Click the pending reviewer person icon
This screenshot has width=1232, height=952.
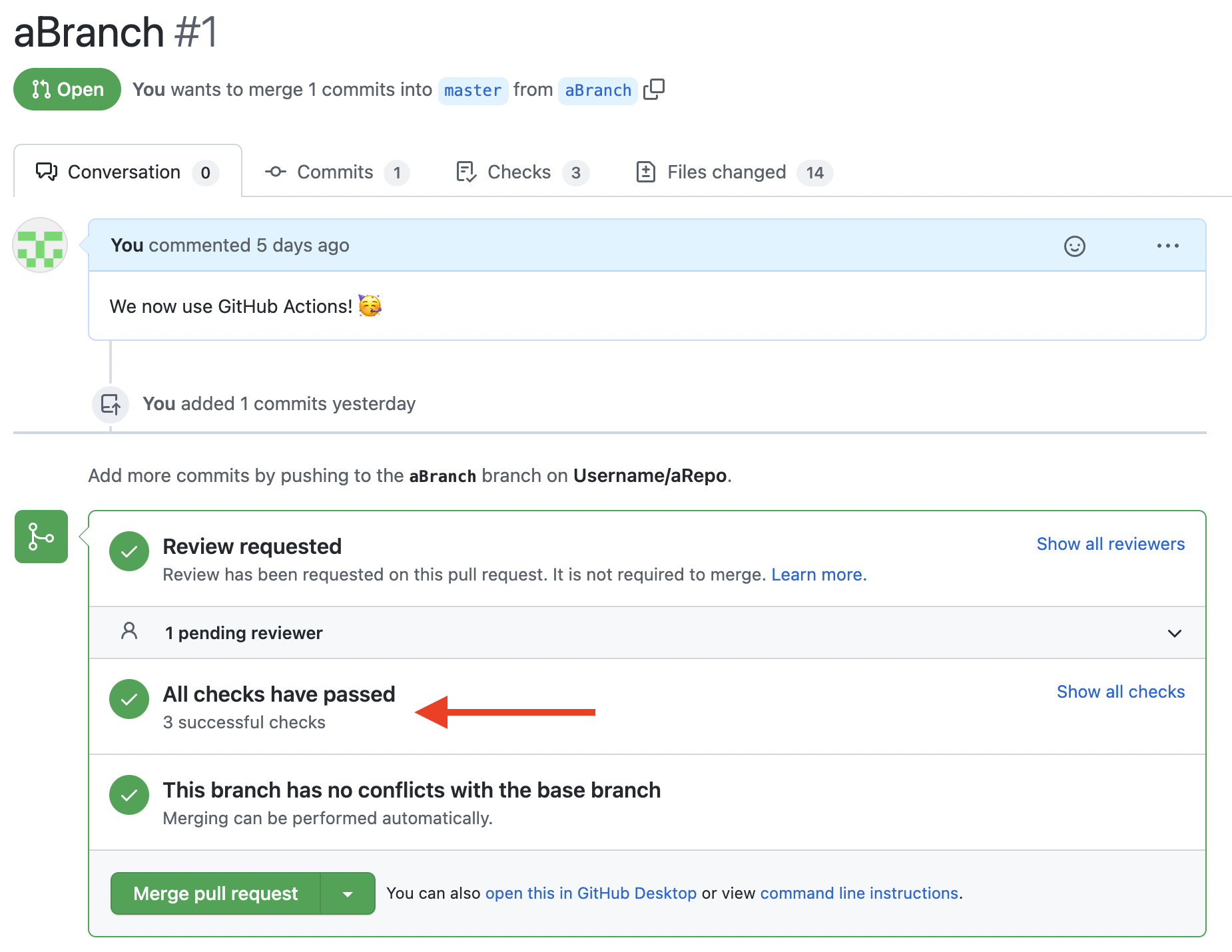[x=129, y=631]
